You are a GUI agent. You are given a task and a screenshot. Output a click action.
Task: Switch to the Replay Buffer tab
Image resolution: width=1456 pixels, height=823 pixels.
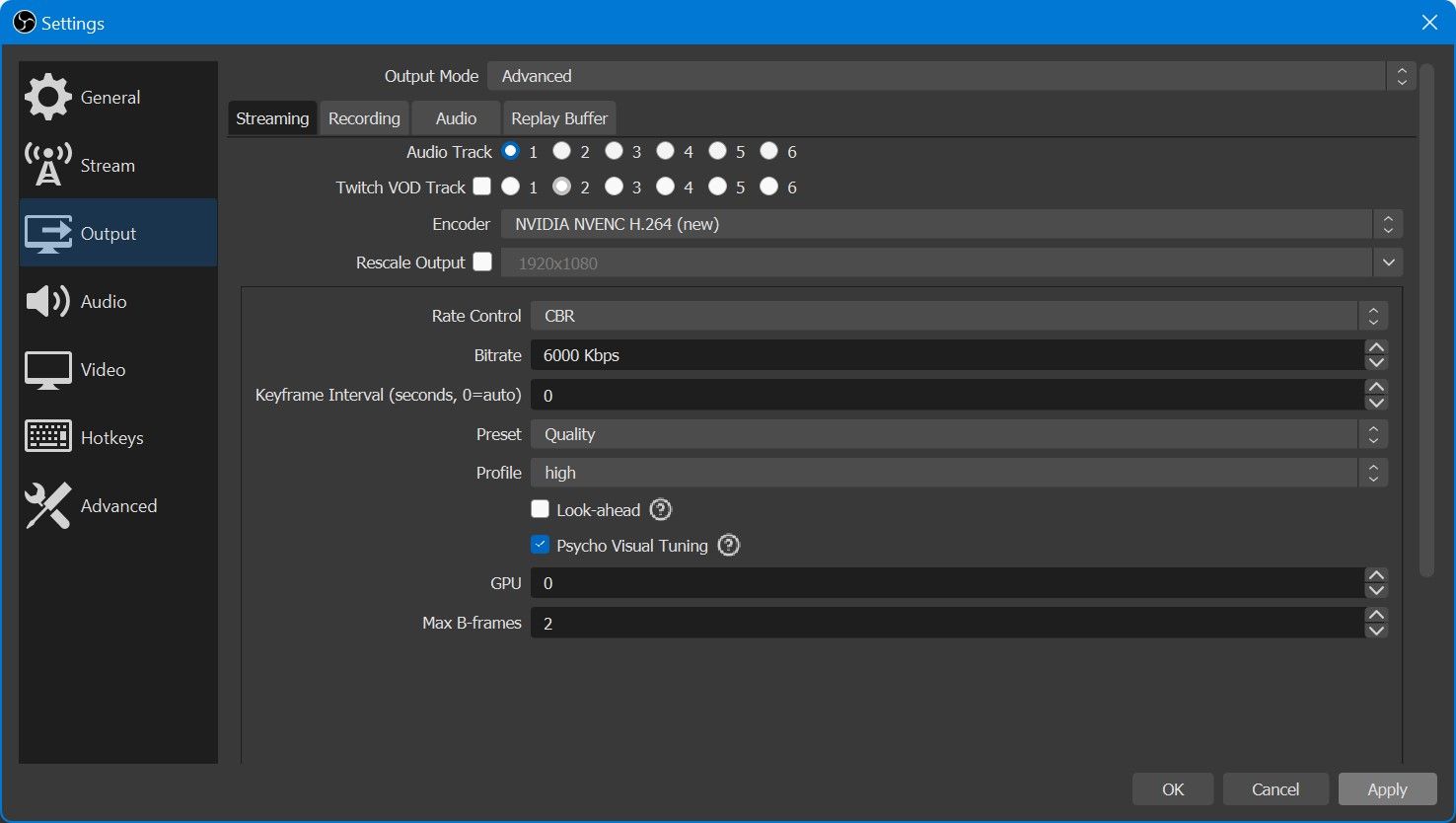[x=559, y=118]
